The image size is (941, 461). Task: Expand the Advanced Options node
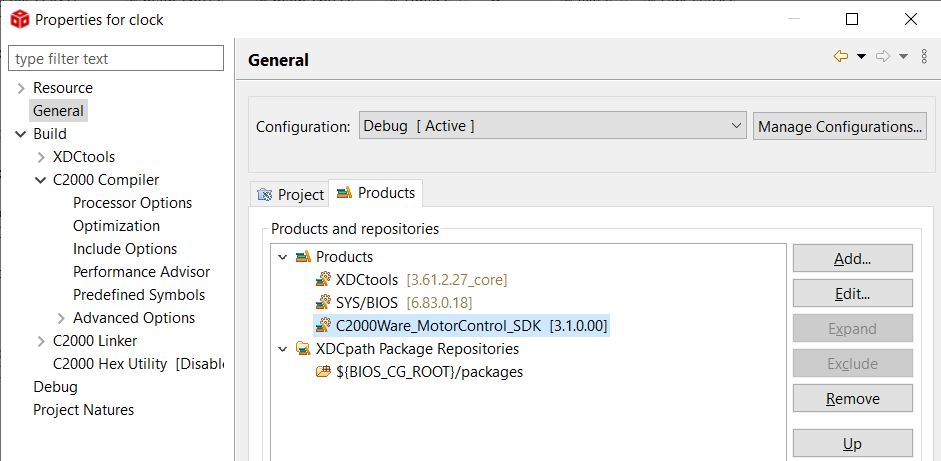click(x=61, y=318)
